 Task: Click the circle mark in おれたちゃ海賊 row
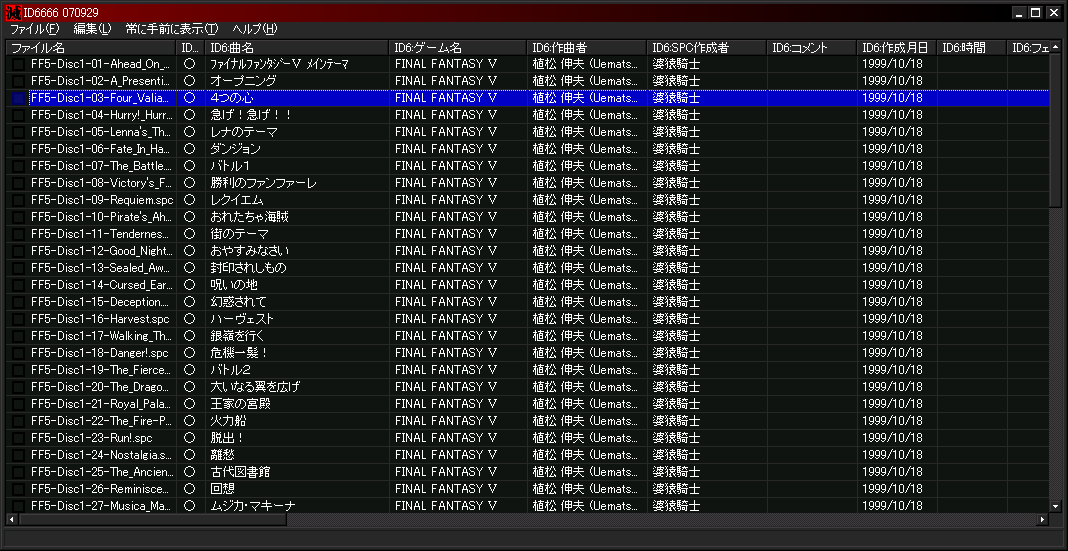190,217
